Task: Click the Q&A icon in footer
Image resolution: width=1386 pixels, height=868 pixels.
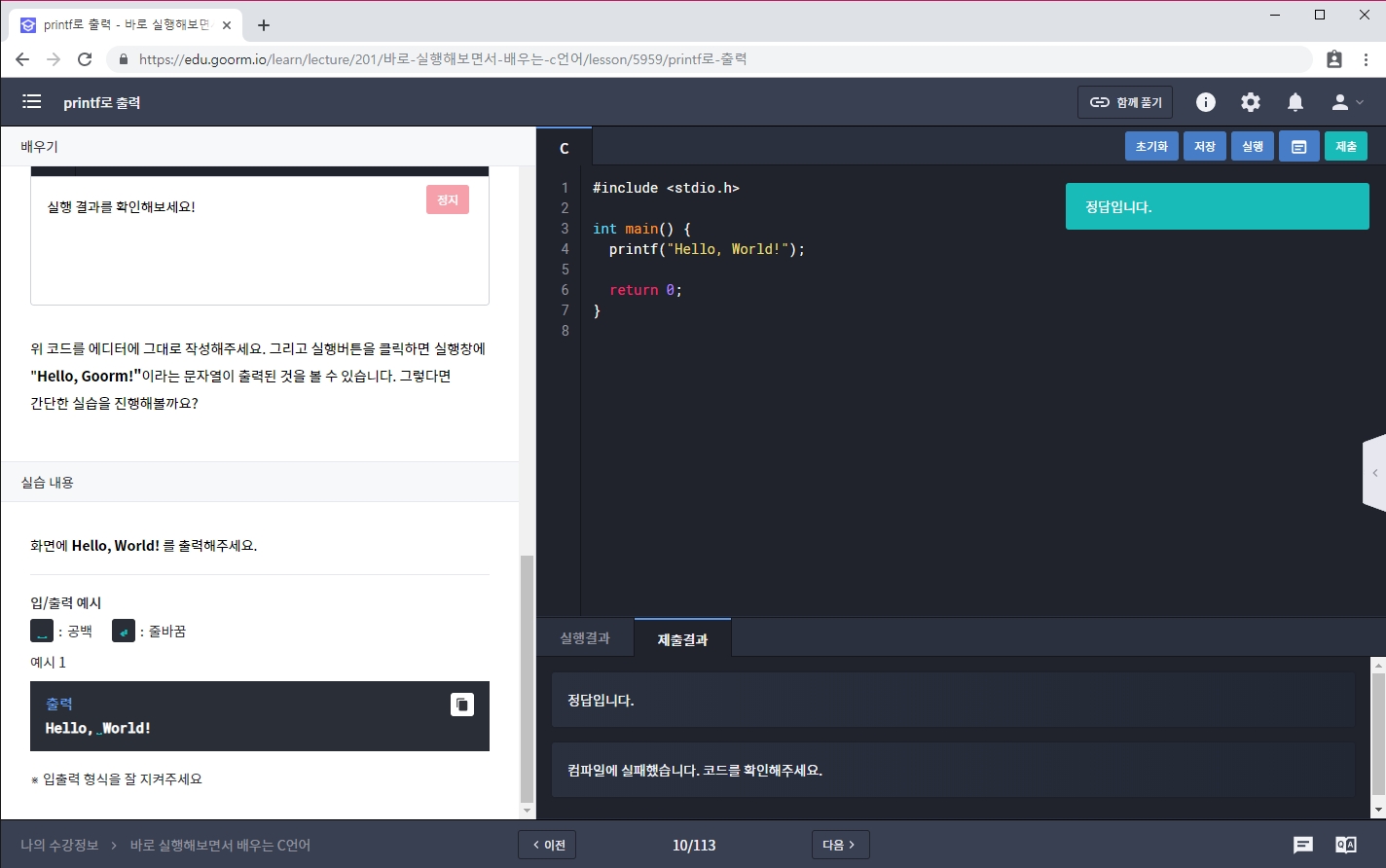Action: pyautogui.click(x=1346, y=845)
